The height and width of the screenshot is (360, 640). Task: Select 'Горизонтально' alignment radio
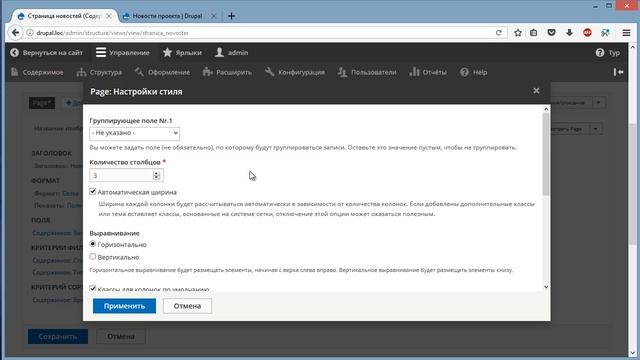point(93,244)
